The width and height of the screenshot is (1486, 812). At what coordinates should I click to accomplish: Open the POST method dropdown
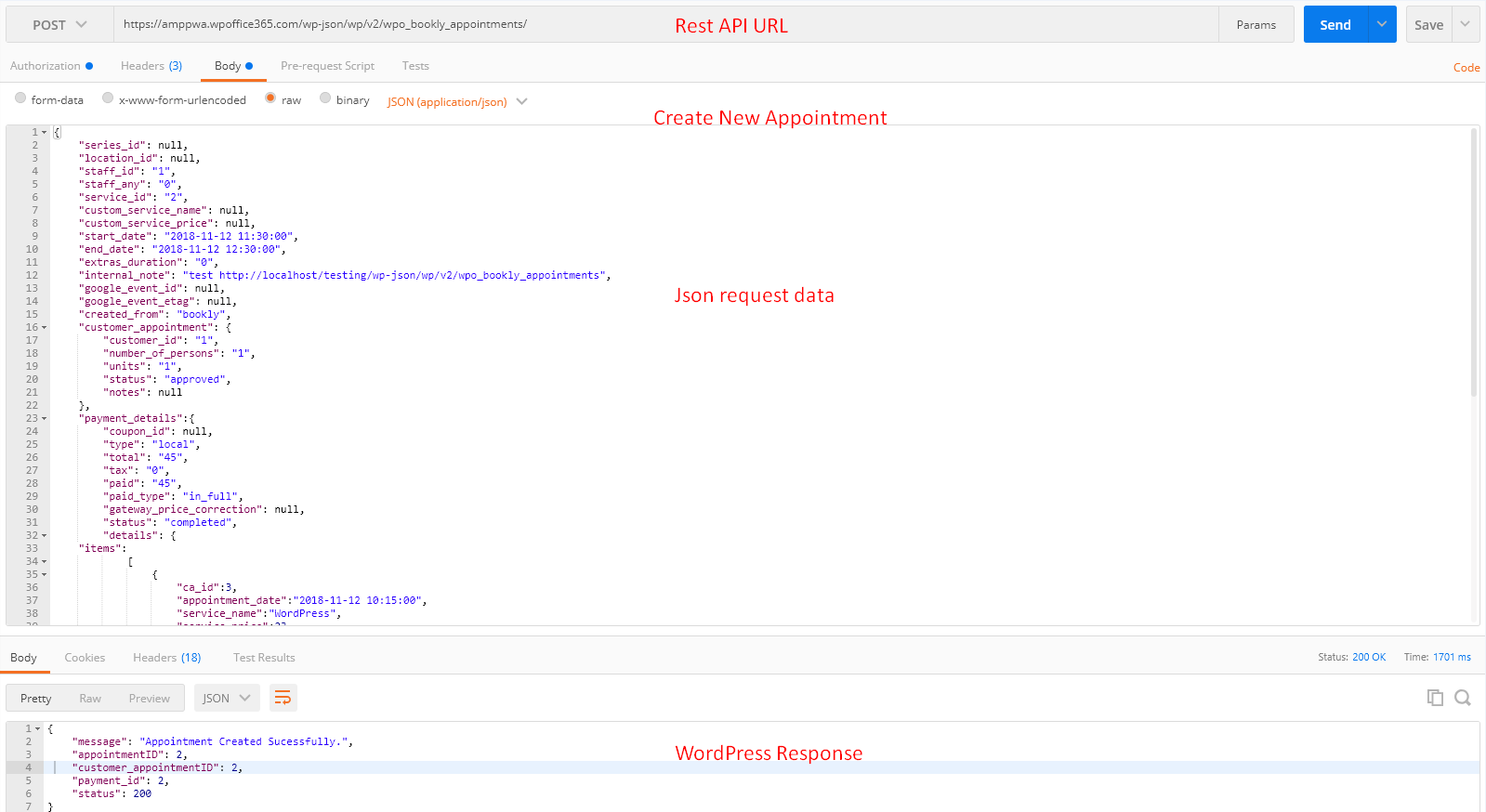click(59, 25)
